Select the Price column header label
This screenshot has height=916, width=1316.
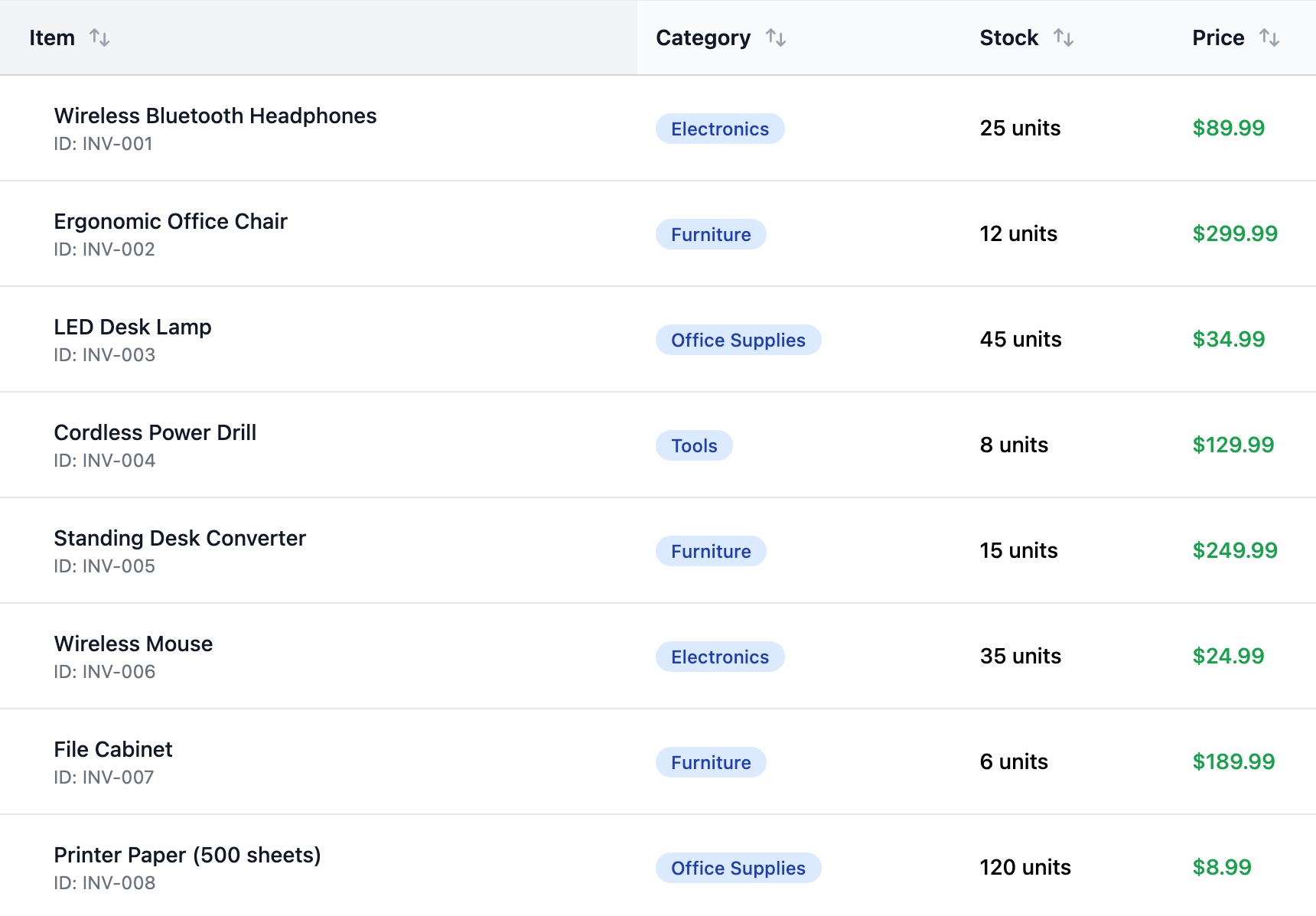[1217, 37]
